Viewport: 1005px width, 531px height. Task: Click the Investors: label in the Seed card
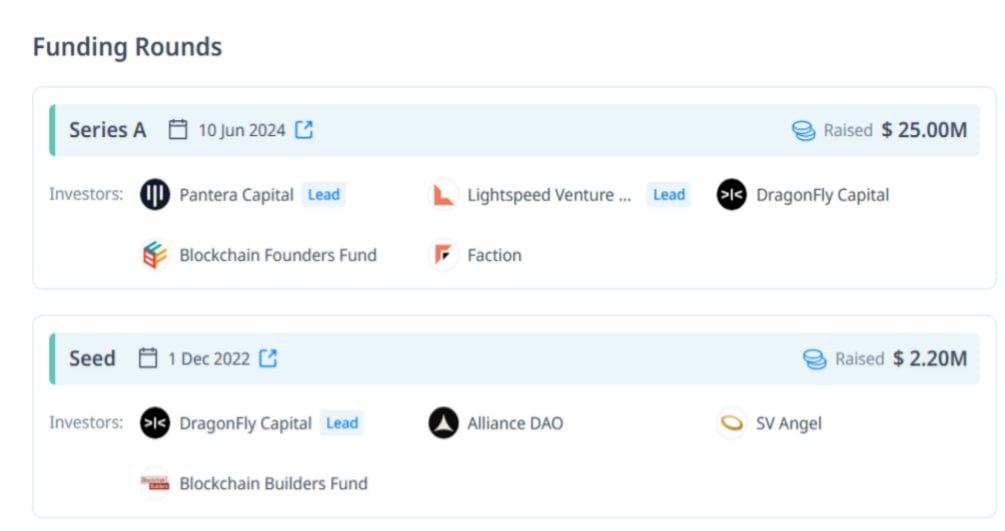point(86,422)
